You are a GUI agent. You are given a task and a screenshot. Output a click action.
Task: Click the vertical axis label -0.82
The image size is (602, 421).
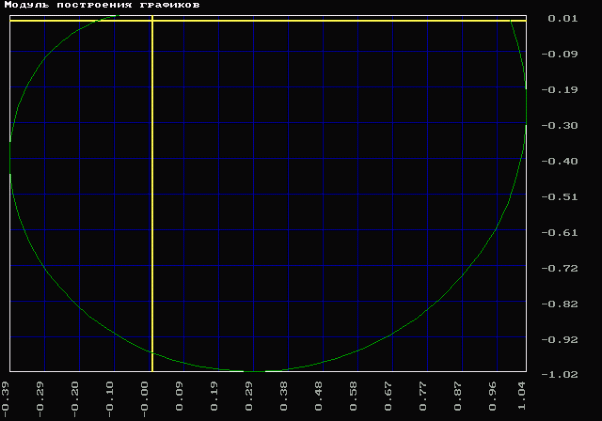[x=559, y=304]
